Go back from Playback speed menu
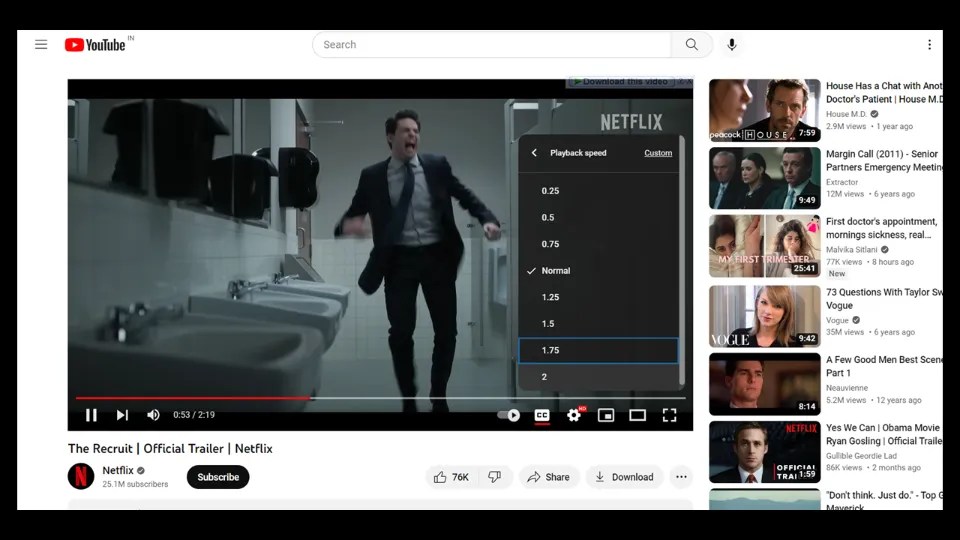Viewport: 960px width, 540px height. pos(534,152)
